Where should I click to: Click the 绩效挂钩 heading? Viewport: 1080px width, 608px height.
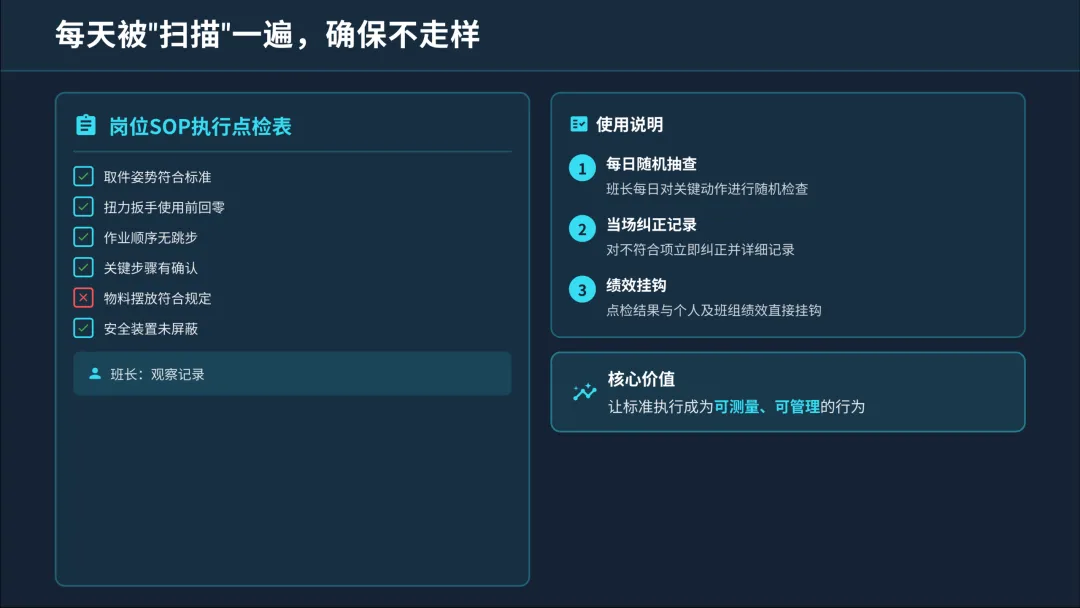636,285
